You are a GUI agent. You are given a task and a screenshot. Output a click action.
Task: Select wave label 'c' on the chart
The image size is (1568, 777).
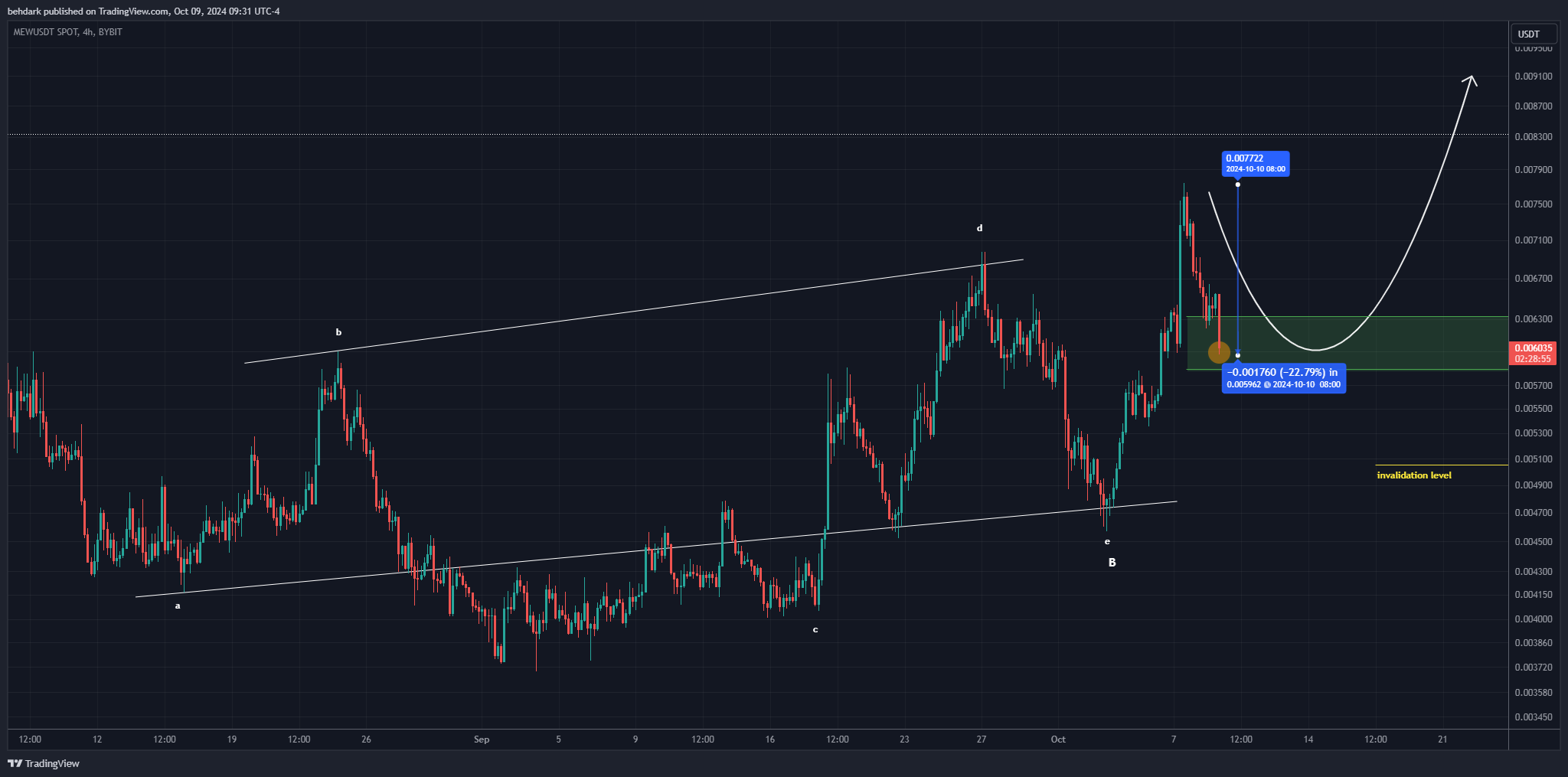[x=815, y=630]
